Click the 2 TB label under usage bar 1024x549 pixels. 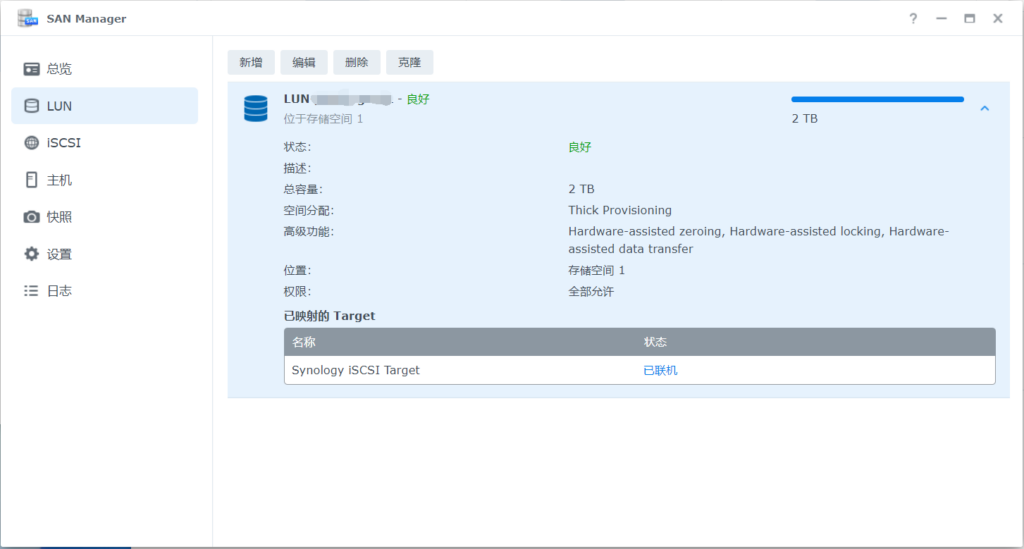(805, 119)
